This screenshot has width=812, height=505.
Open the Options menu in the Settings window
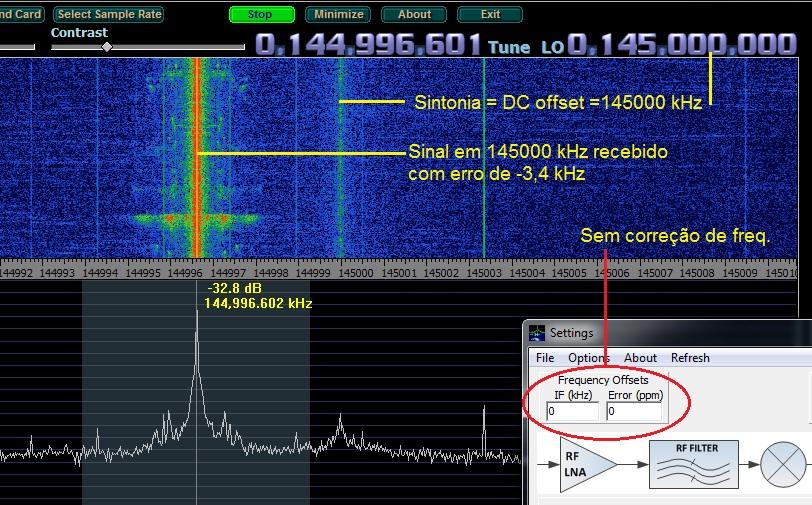[589, 358]
